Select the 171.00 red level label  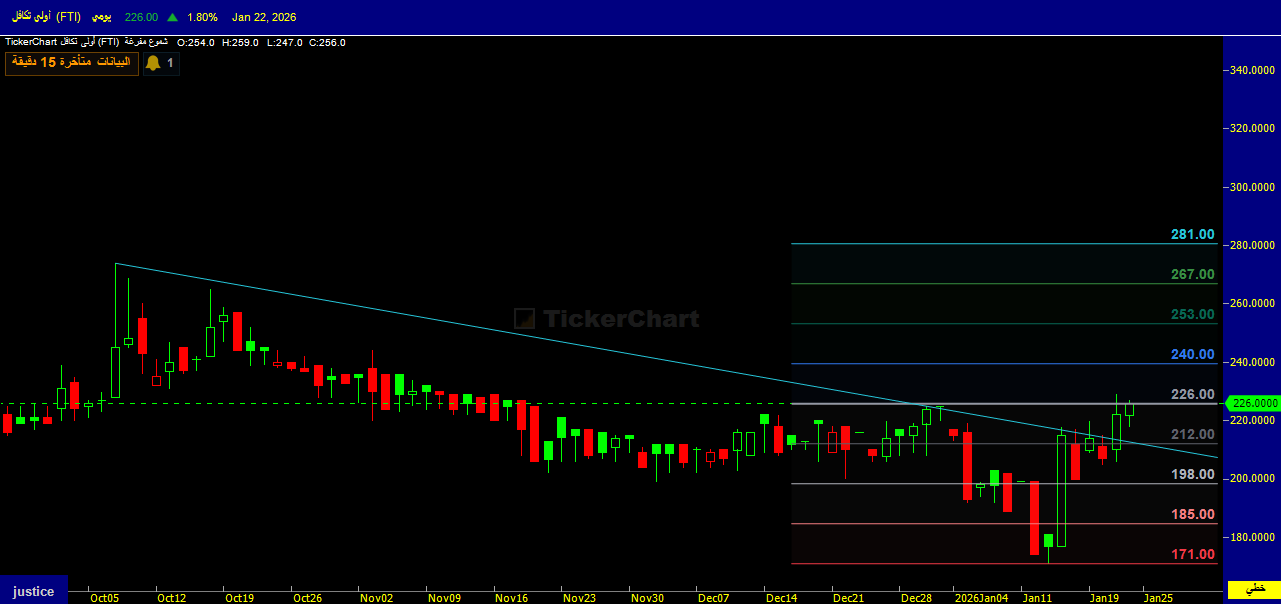(1192, 555)
